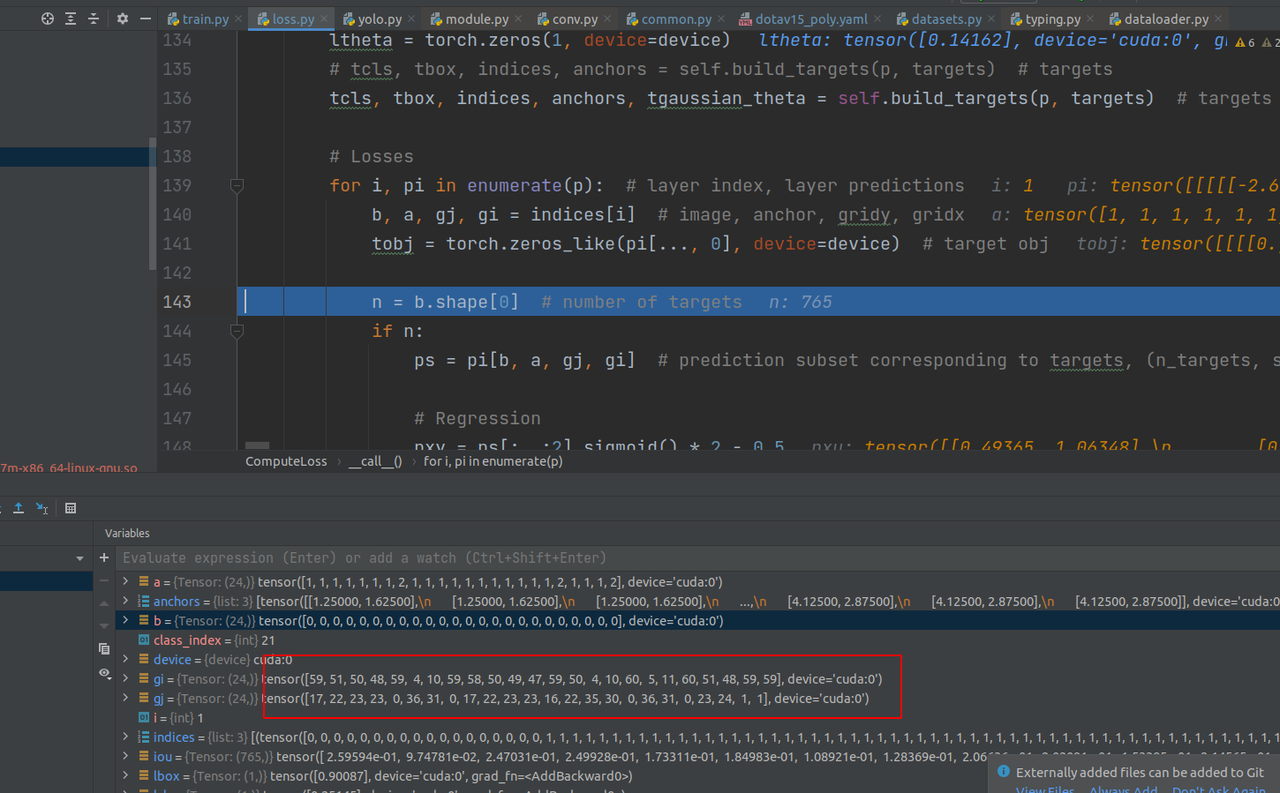The image size is (1280, 793).
Task: Click the Run to Cursor debugger icon
Action: coord(42,508)
